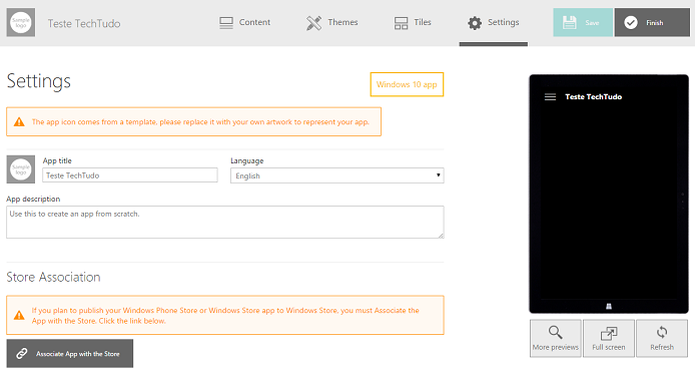Viewport: 695px width, 371px height.
Task: Click the Store Association heading
Action: pyautogui.click(x=53, y=277)
